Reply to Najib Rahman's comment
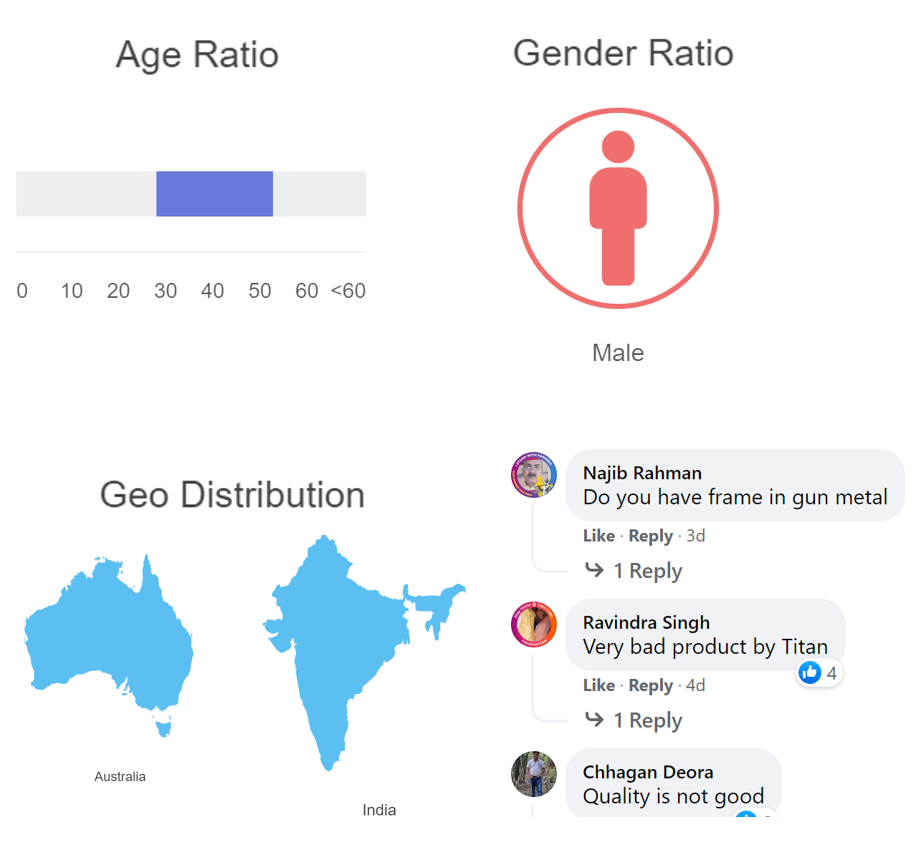The height and width of the screenshot is (843, 913). [x=650, y=536]
